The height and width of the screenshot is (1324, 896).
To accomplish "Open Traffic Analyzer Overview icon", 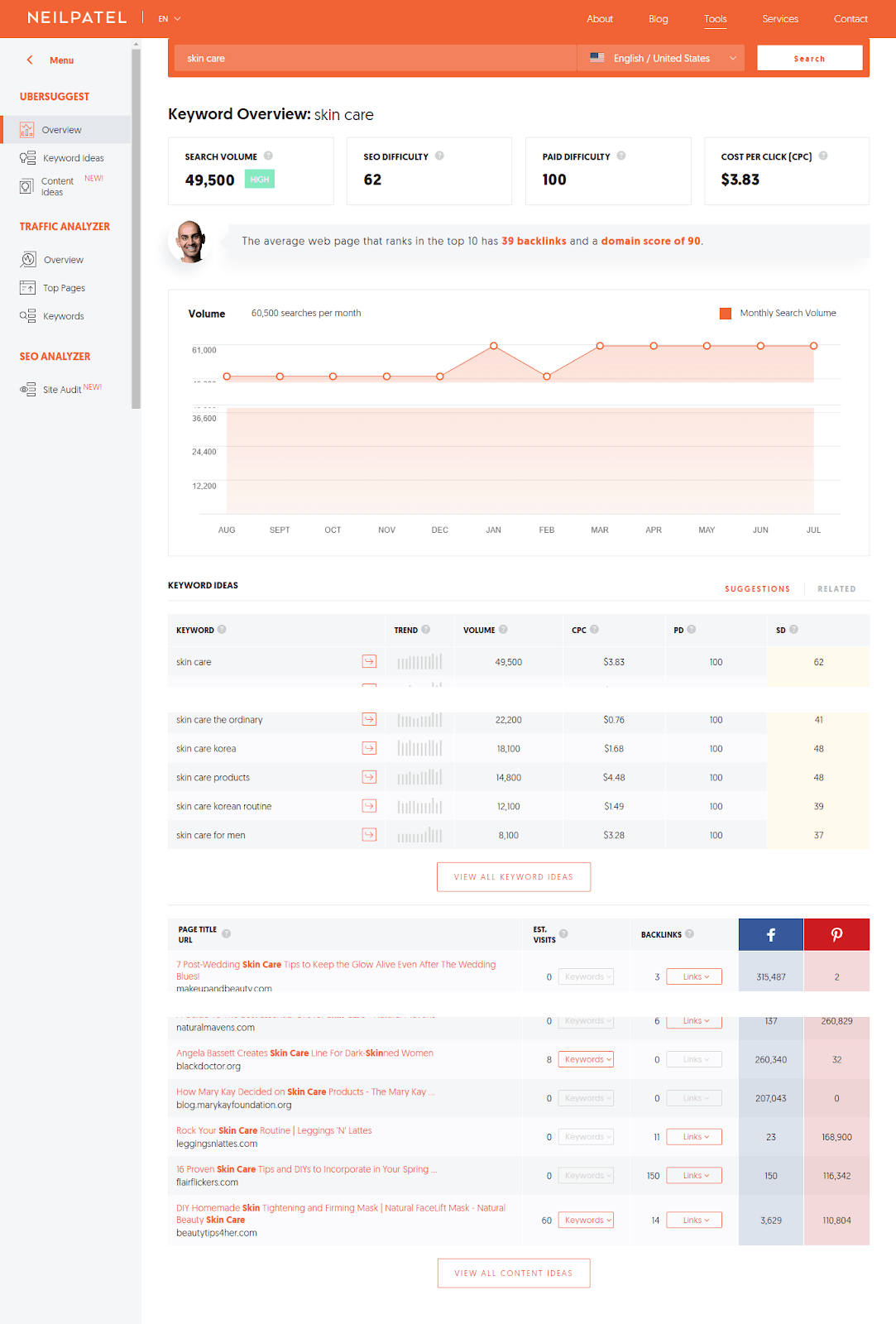I will tap(28, 259).
